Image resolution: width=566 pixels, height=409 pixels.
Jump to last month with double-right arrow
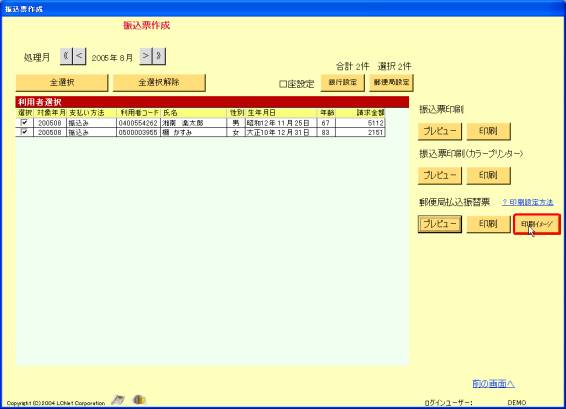pos(159,56)
